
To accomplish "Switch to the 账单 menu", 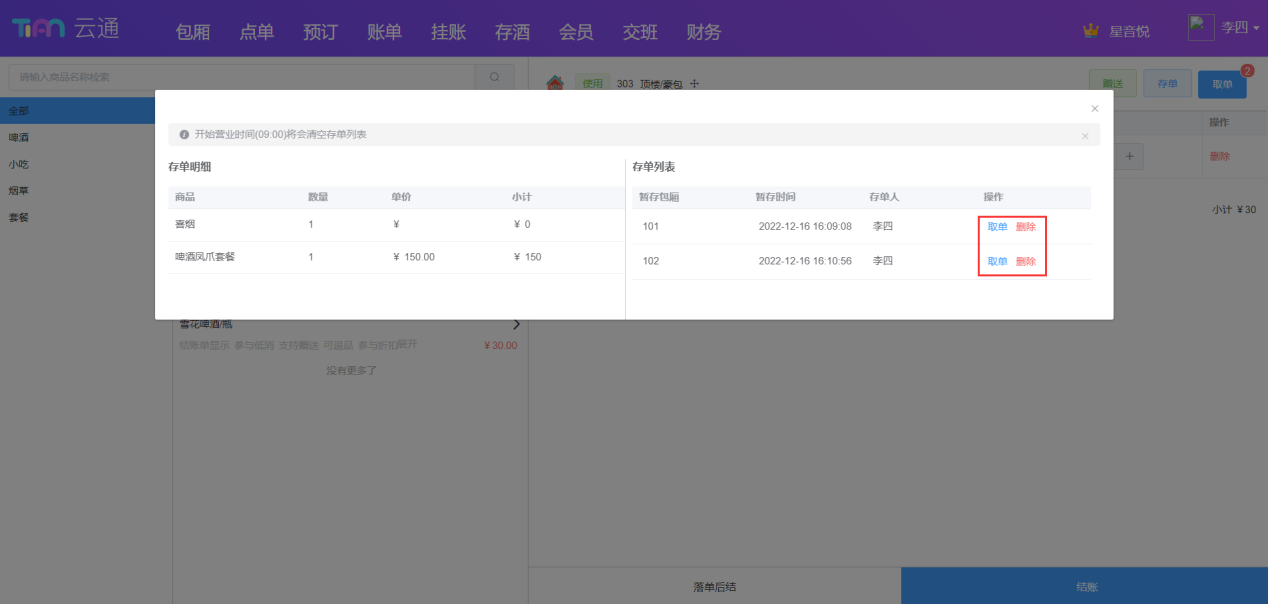I will pos(385,32).
